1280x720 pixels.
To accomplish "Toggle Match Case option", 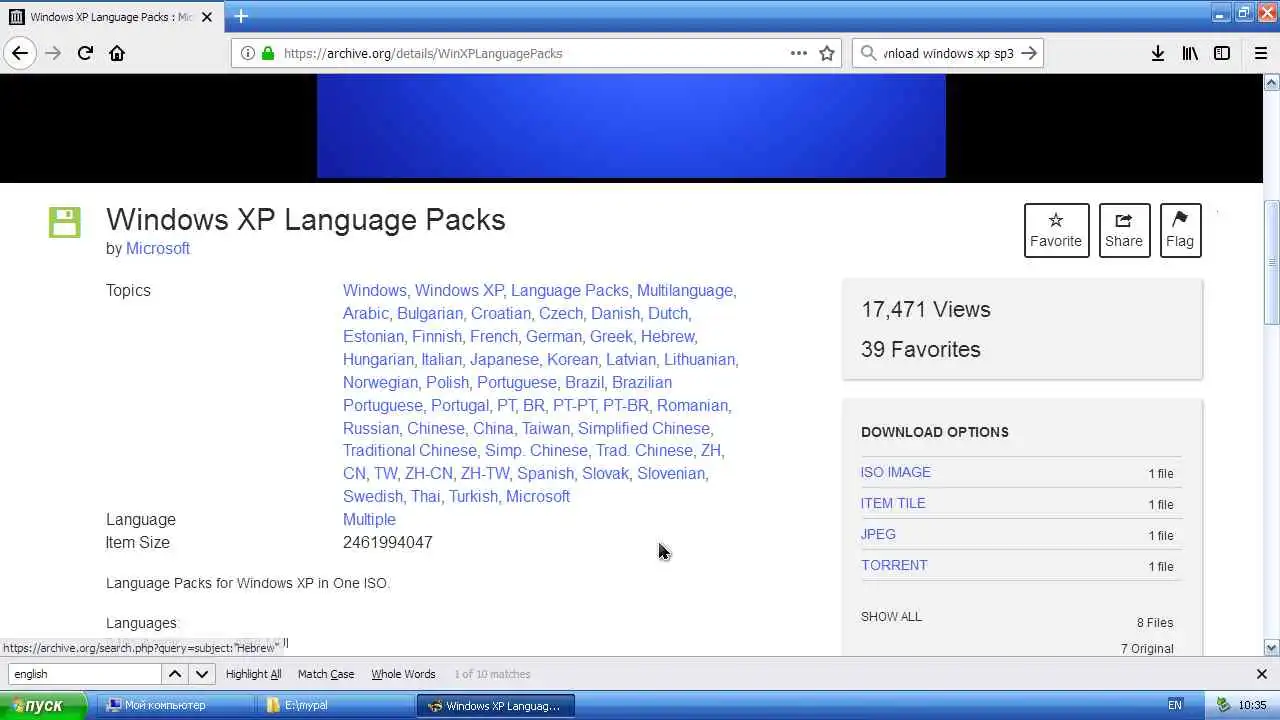I will (x=326, y=674).
